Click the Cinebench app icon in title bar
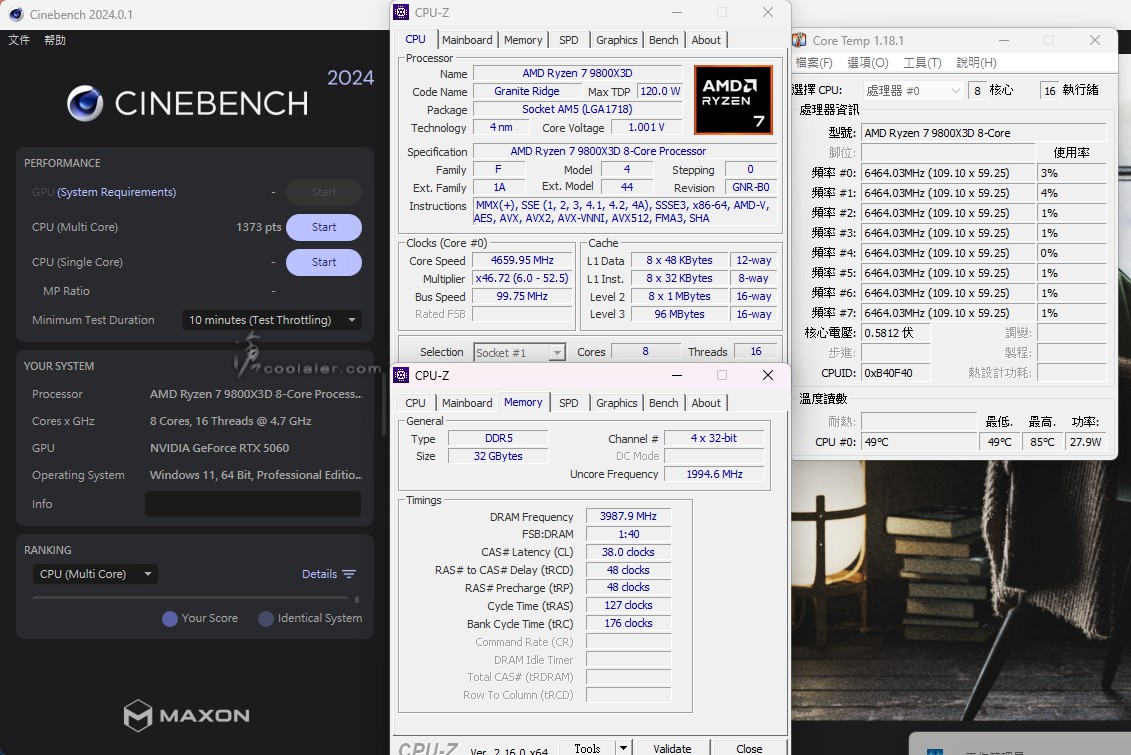Viewport: 1131px width, 755px height. (x=16, y=14)
